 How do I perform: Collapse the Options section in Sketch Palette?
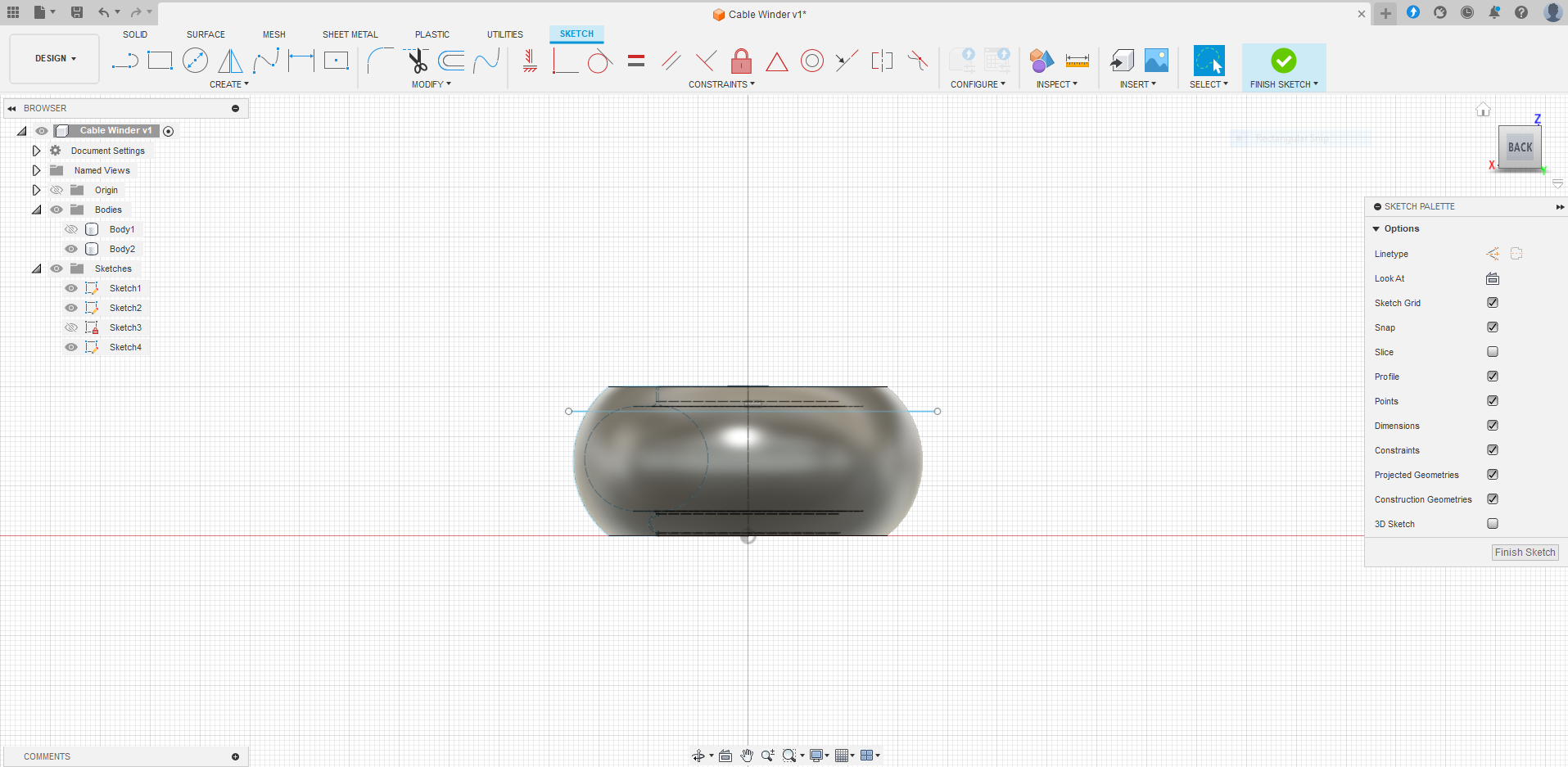(x=1376, y=229)
